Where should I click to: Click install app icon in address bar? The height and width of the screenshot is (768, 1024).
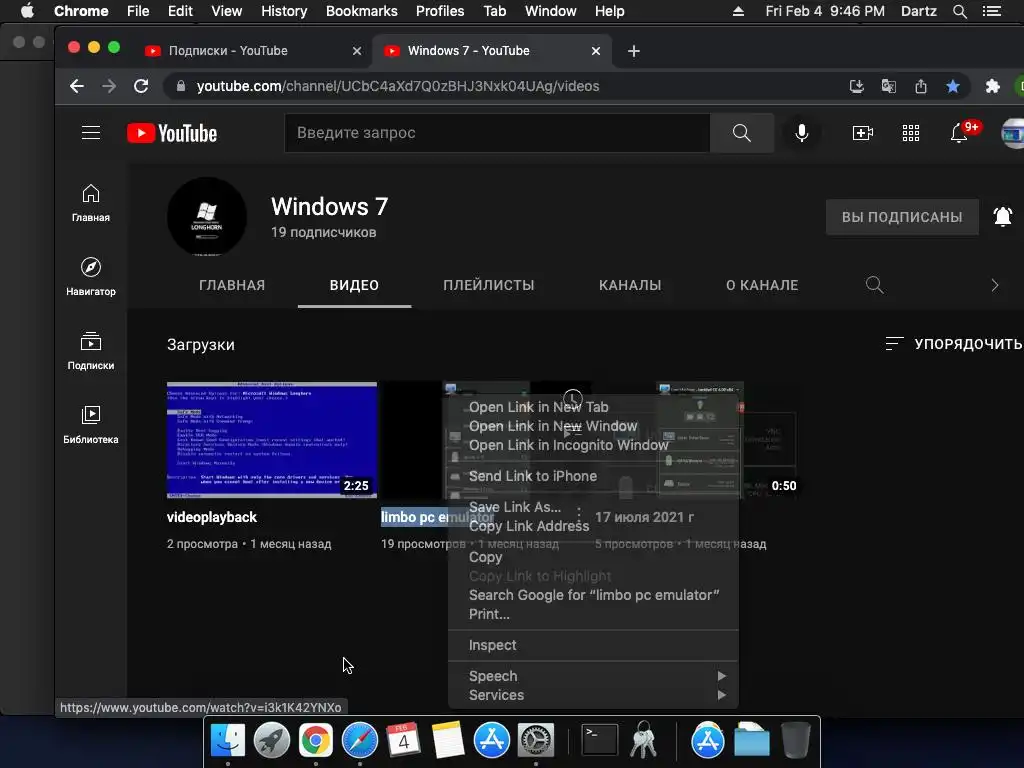click(x=857, y=86)
